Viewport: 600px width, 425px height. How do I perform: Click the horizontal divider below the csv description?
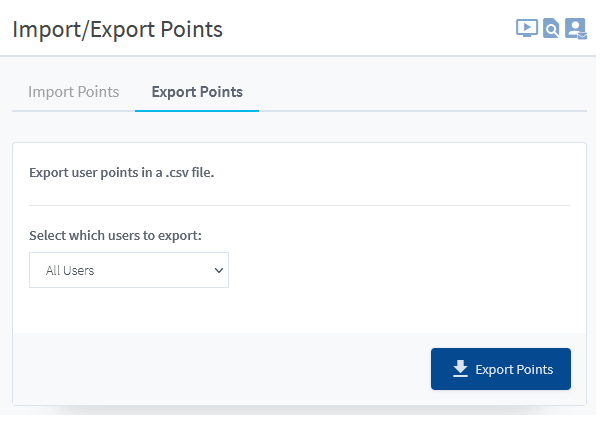pos(300,205)
